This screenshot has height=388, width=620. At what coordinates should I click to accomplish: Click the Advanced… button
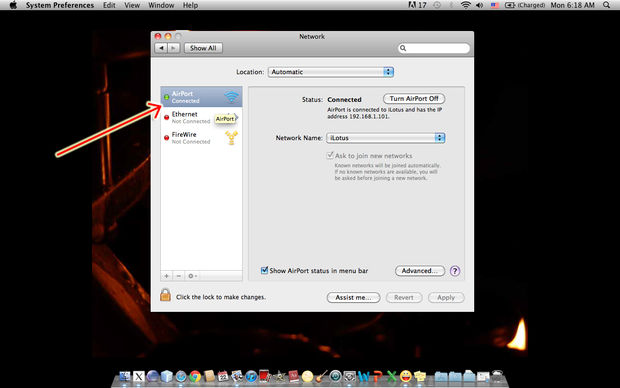point(420,271)
